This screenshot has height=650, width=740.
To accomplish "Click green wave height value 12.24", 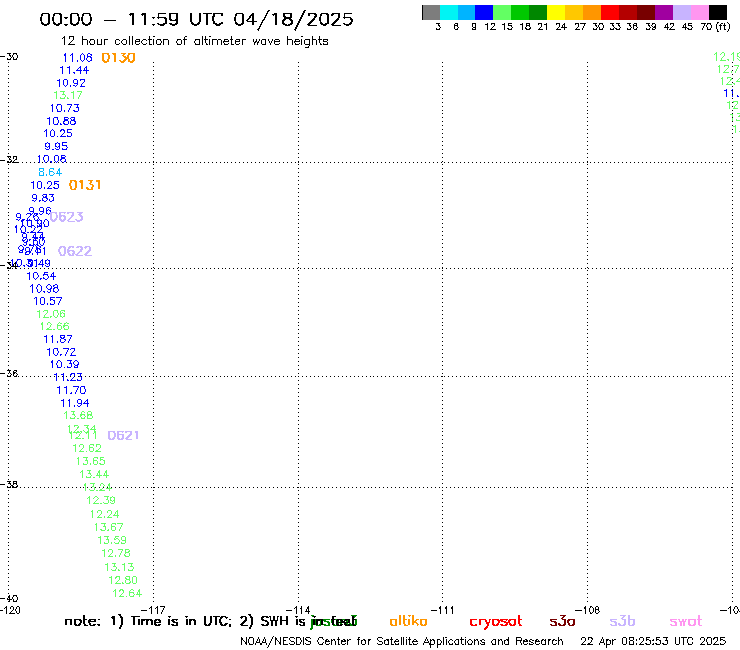I will [105, 515].
